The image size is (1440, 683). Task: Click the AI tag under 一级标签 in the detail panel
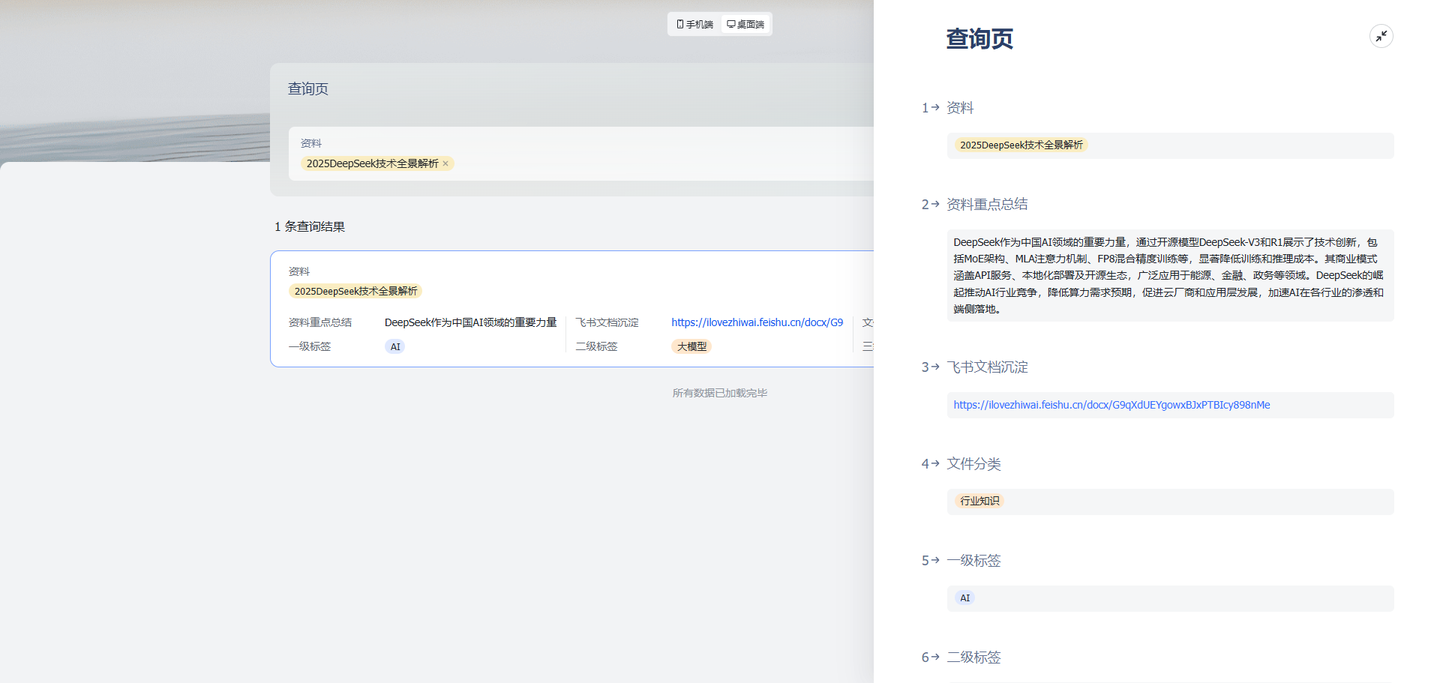(x=964, y=598)
